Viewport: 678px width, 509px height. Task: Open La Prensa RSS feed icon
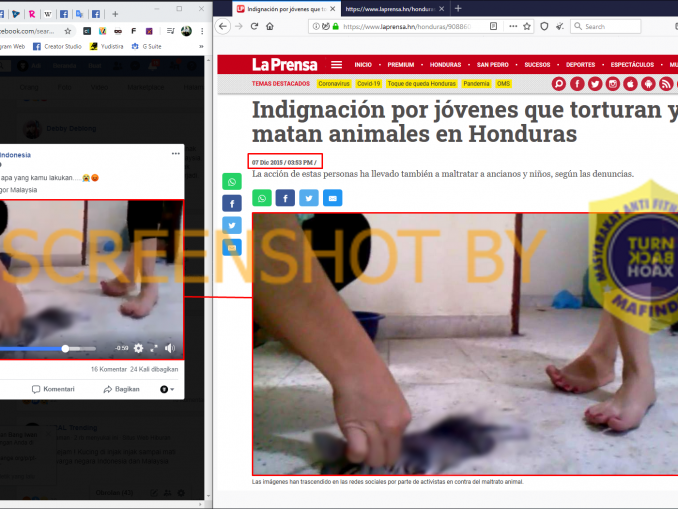pos(666,83)
